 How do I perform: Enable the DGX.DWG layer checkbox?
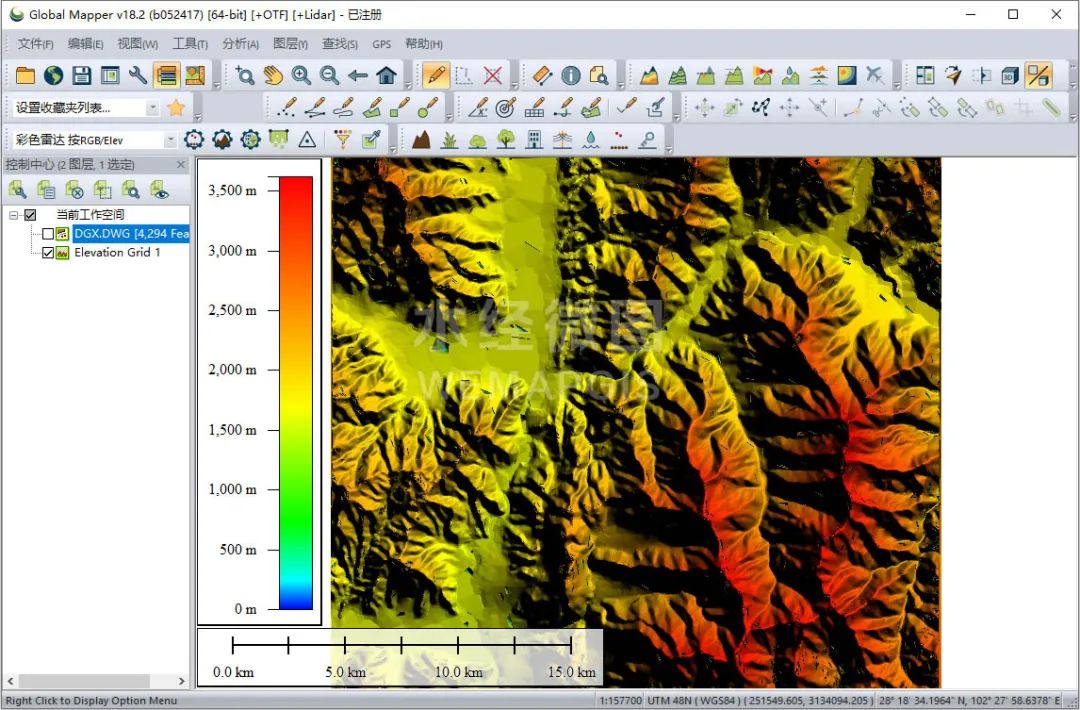(48, 234)
